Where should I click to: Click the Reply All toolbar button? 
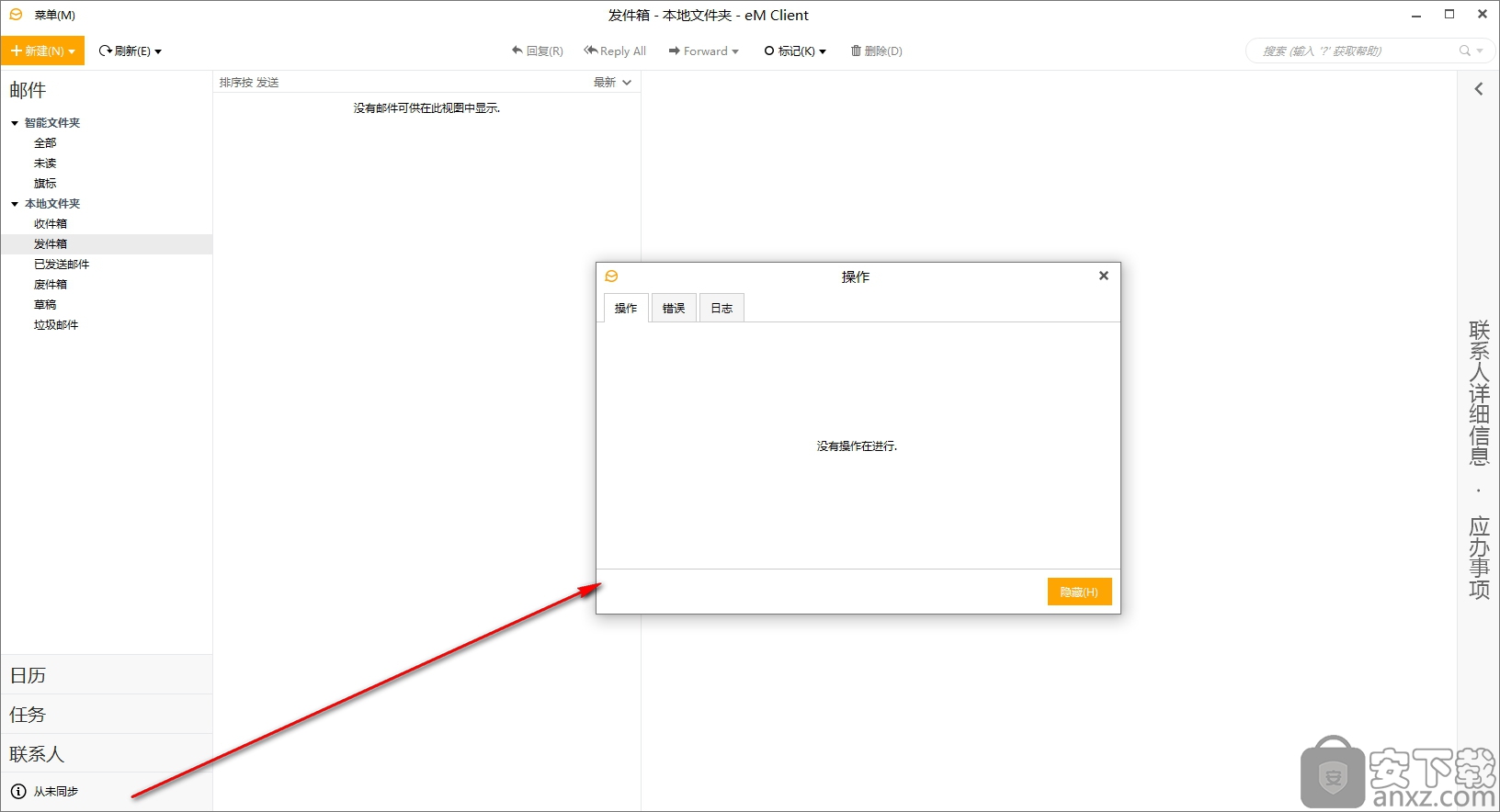click(615, 51)
